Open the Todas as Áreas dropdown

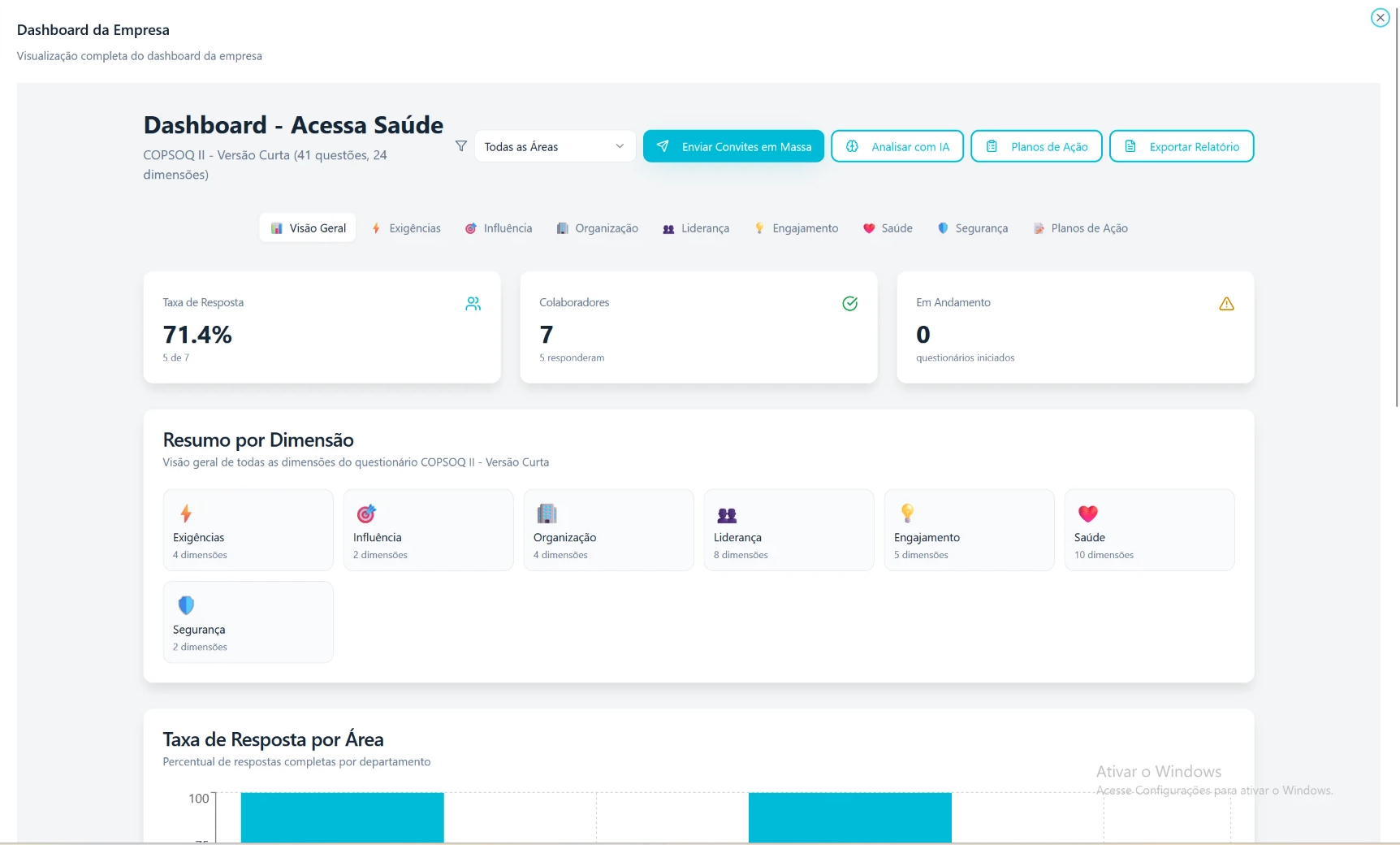click(555, 146)
